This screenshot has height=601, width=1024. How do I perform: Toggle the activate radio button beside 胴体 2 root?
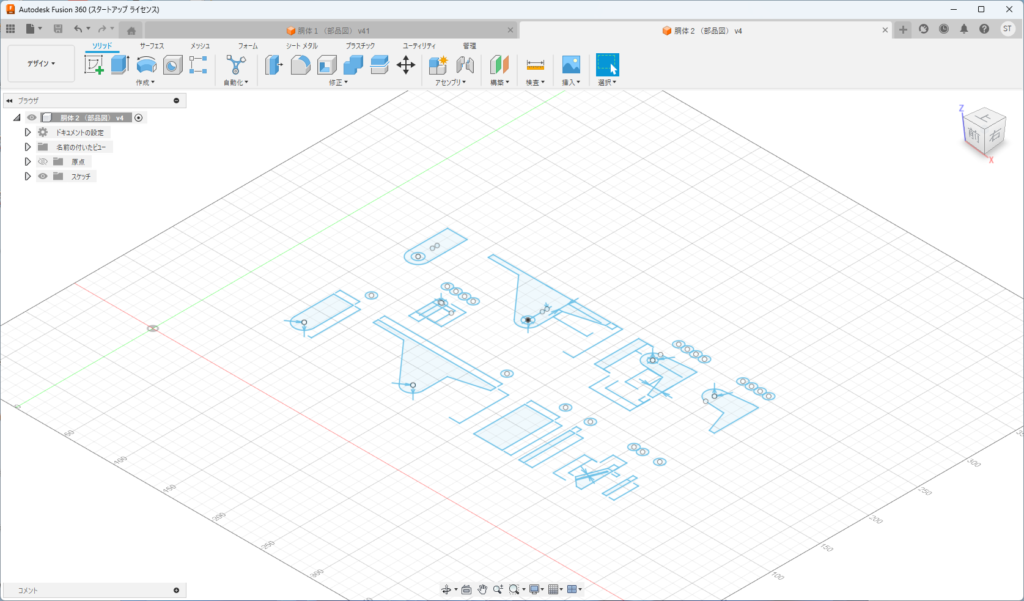(139, 117)
